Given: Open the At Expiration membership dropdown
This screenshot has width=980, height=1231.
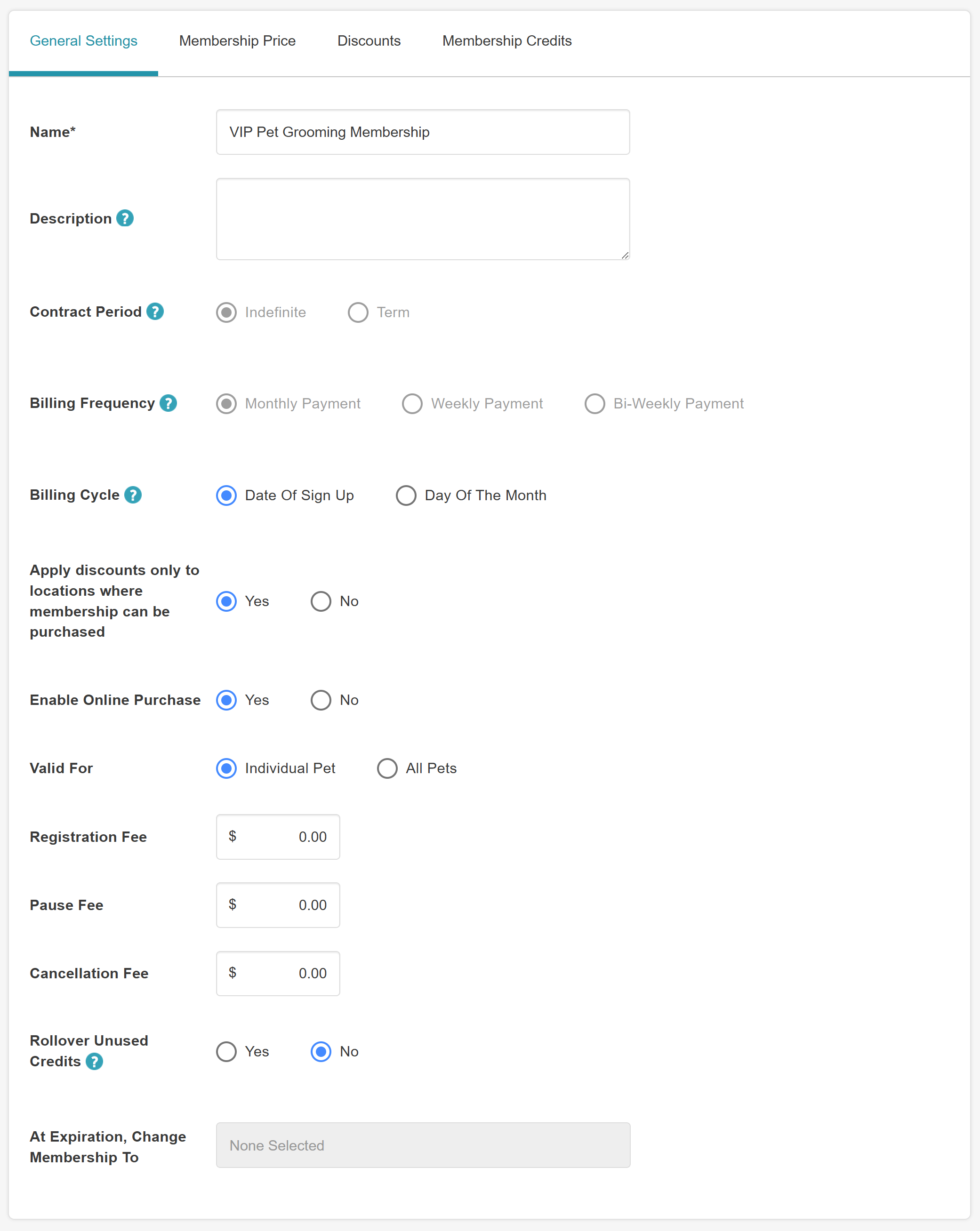Looking at the screenshot, I should (x=423, y=1145).
